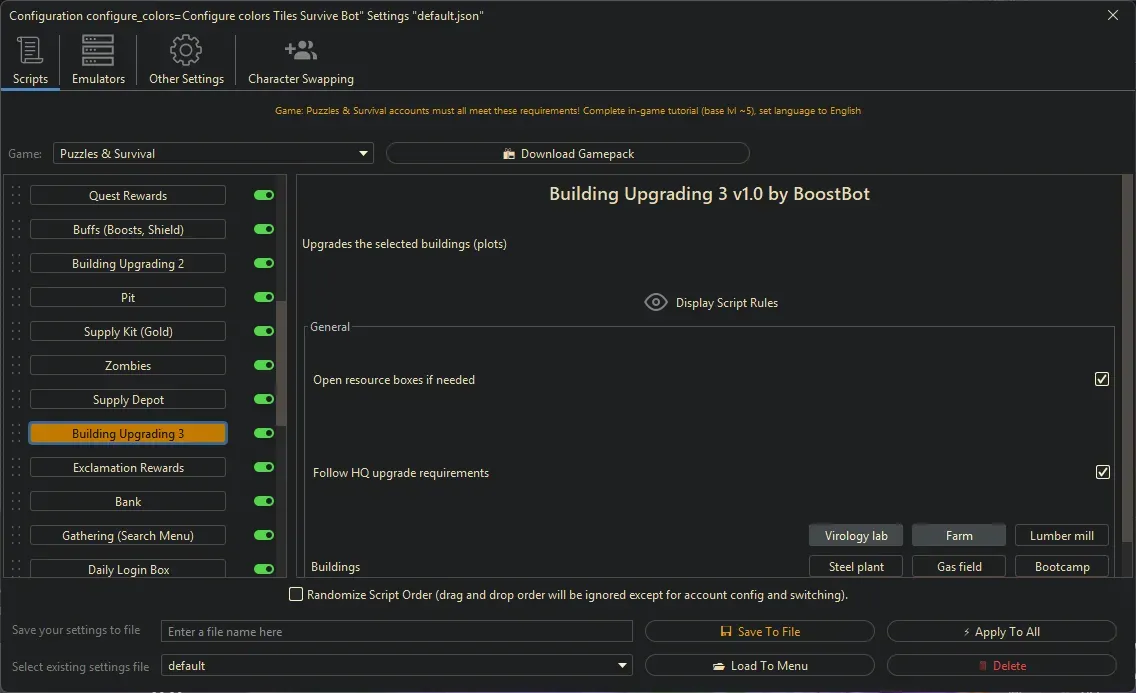Image resolution: width=1136 pixels, height=693 pixels.
Task: Uncheck Open resource boxes if needed
Action: tap(1101, 379)
